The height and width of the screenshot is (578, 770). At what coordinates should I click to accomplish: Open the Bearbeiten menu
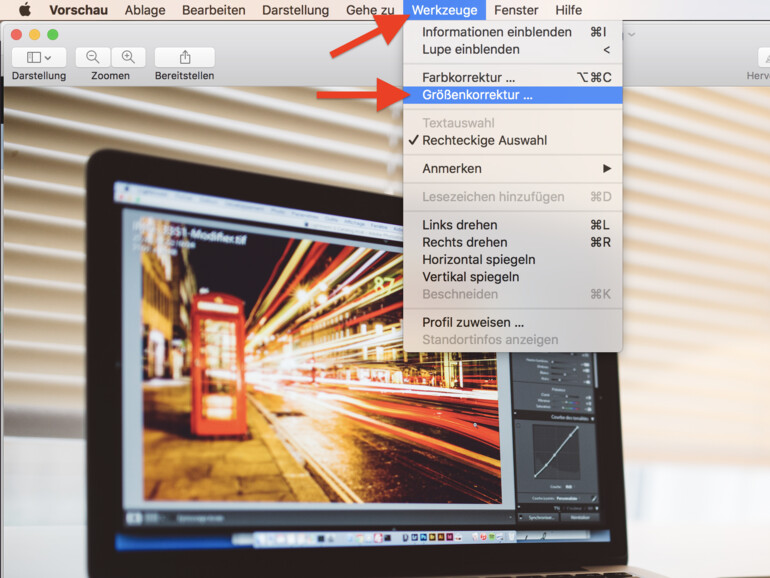(x=214, y=10)
